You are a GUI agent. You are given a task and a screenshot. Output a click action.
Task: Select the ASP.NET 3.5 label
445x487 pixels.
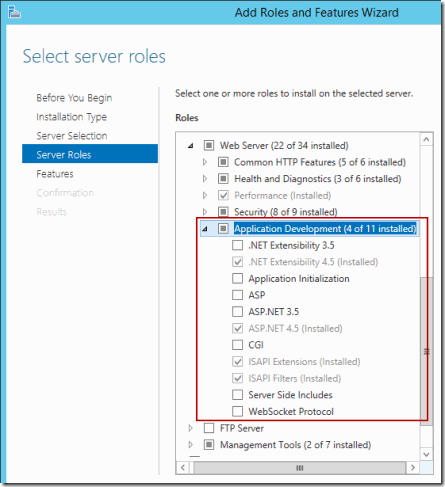click(x=273, y=312)
